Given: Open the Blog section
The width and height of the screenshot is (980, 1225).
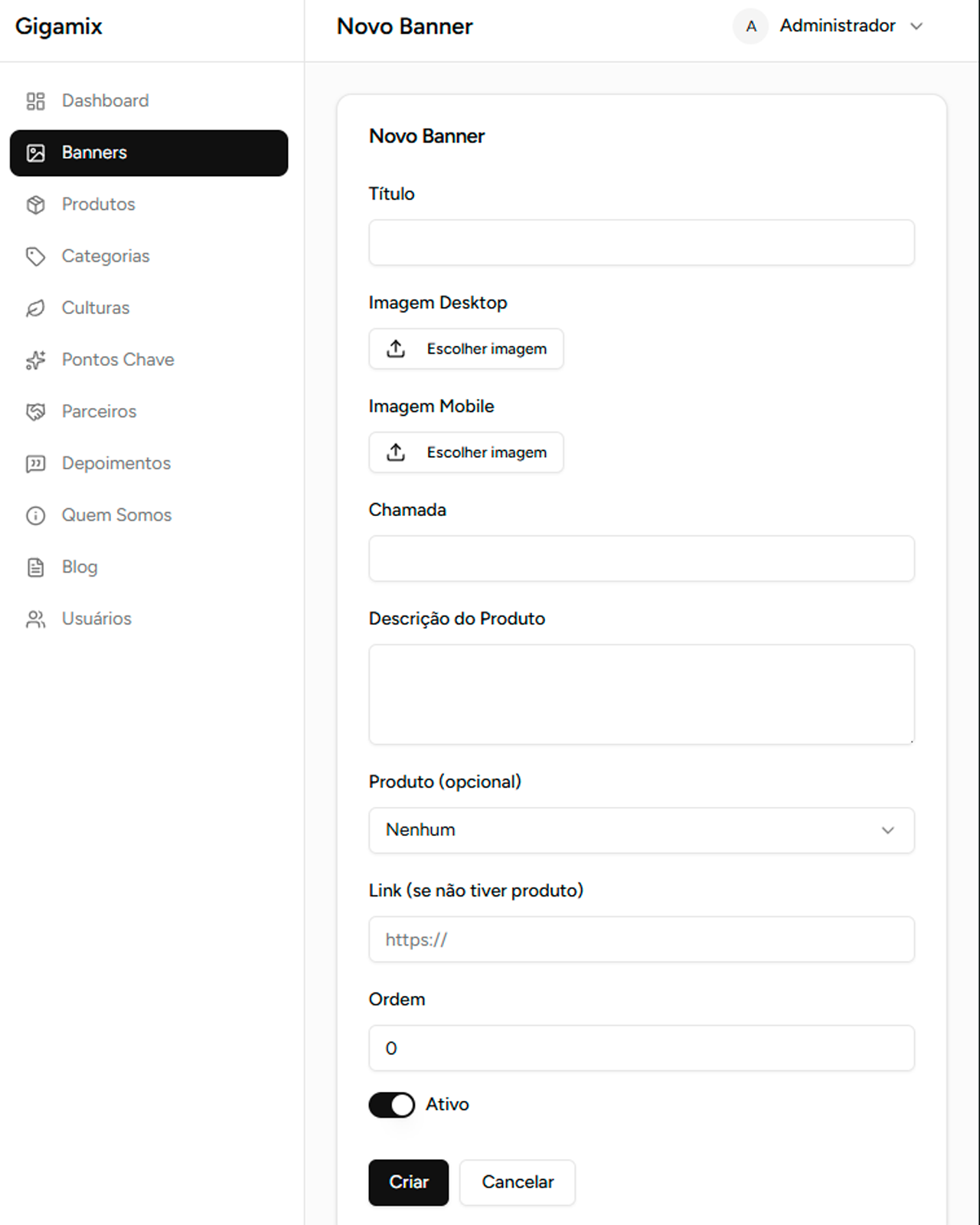Looking at the screenshot, I should 149,567.
